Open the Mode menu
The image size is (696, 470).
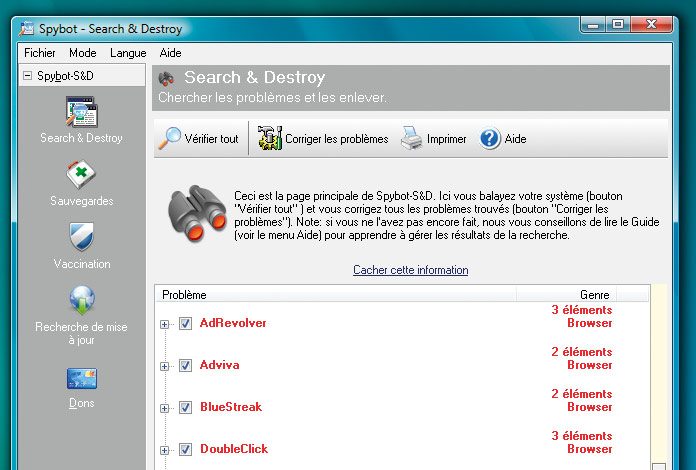pos(83,53)
